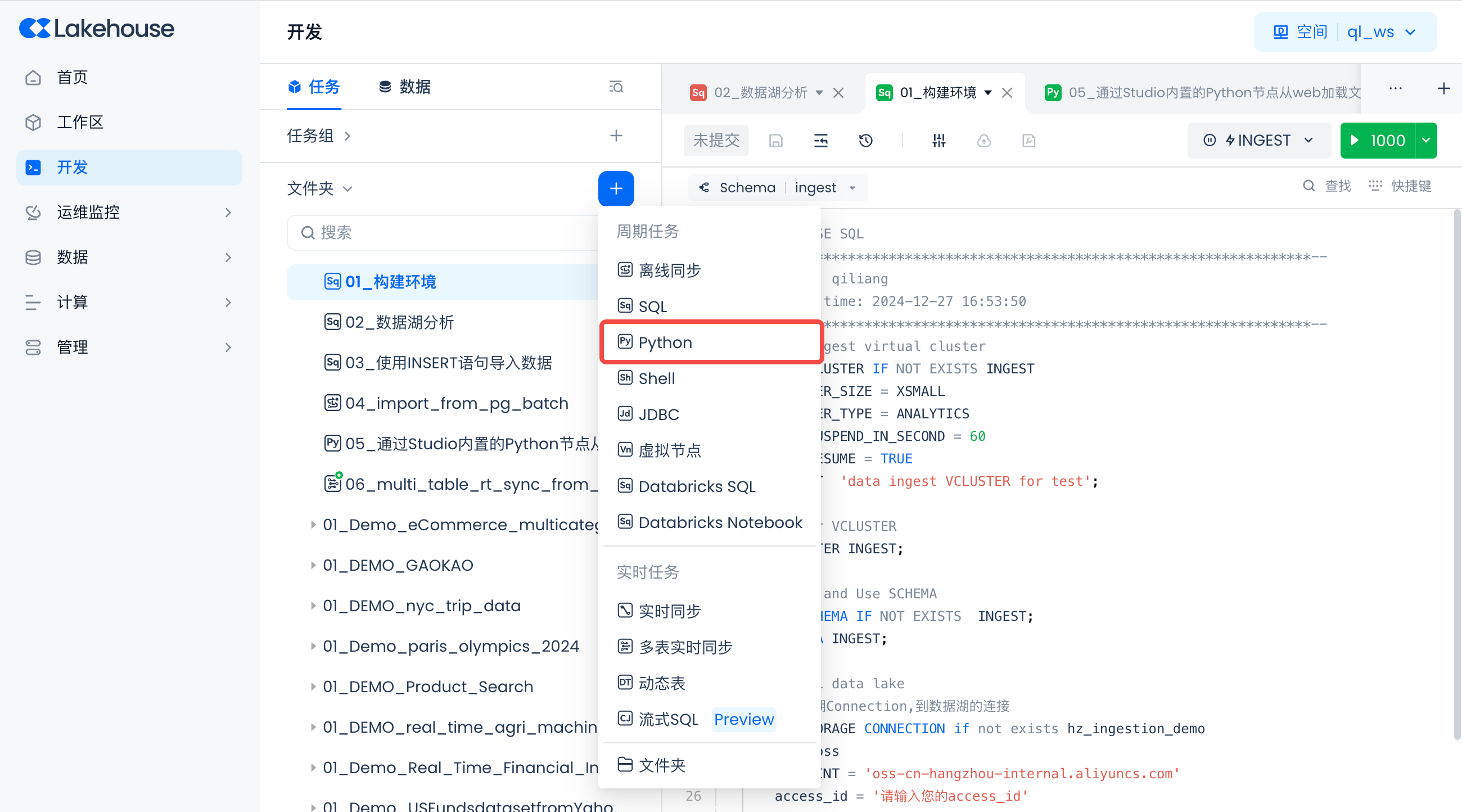
Task: Switch to the 数据 tab
Action: click(405, 87)
